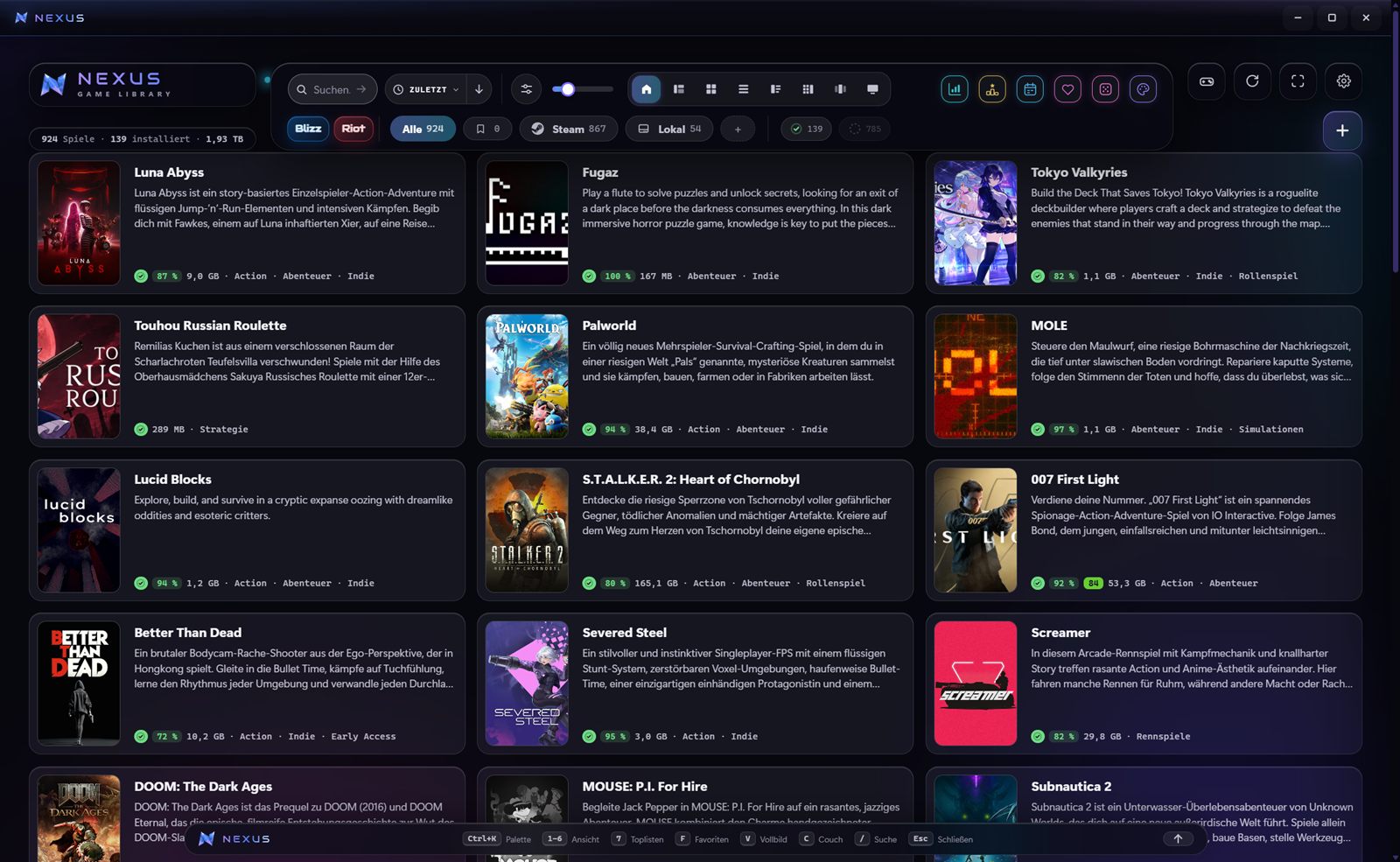Screen dimensions: 1400x862
Task: Select the Lokal 54 tab
Action: tap(669, 129)
